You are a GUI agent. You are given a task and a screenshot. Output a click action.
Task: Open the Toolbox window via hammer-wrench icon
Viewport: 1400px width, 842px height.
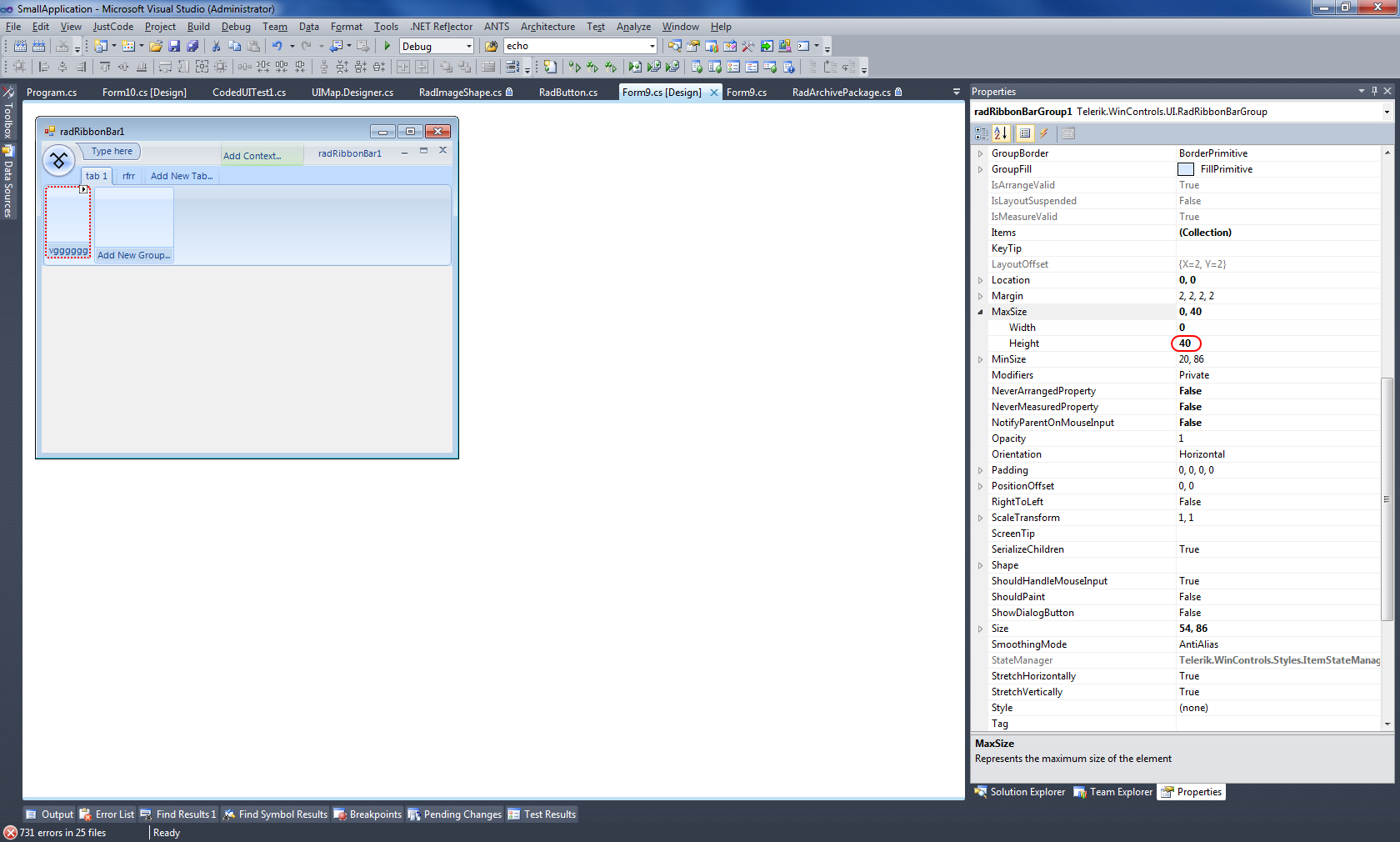(748, 47)
